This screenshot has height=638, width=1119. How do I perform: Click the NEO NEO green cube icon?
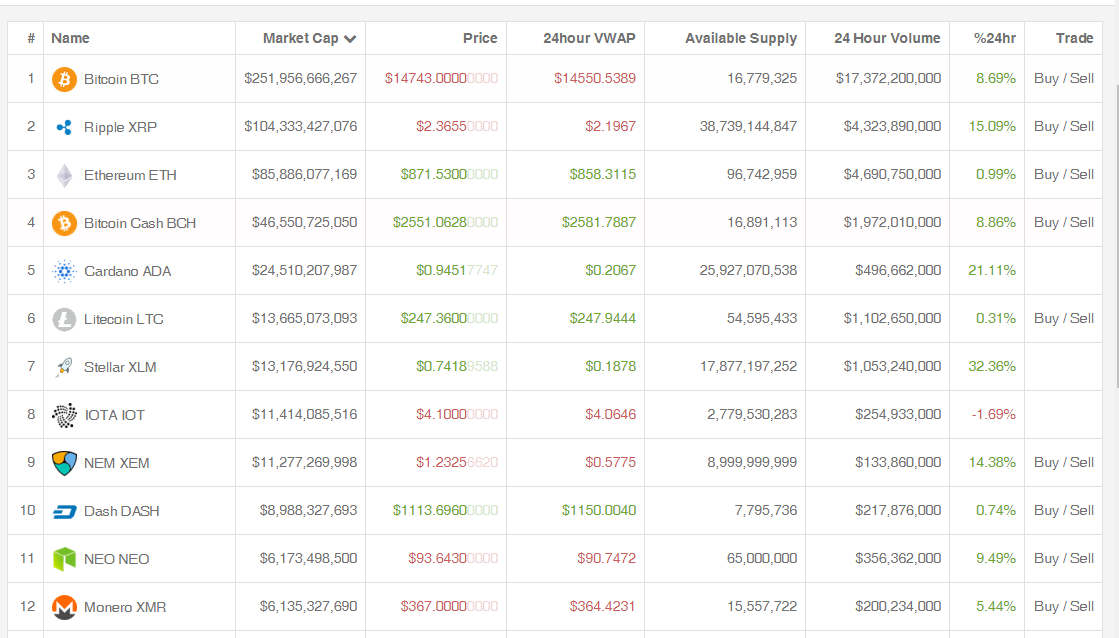(64, 559)
